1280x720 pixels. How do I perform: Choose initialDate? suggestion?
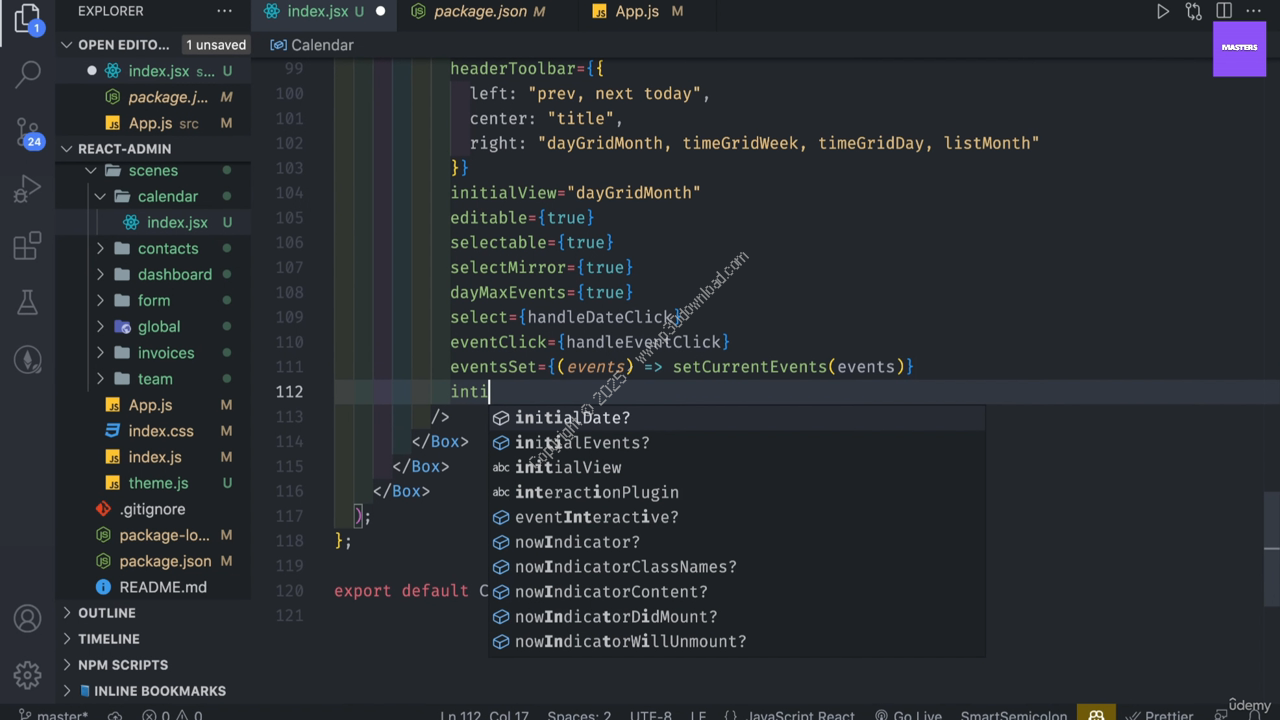pos(737,418)
